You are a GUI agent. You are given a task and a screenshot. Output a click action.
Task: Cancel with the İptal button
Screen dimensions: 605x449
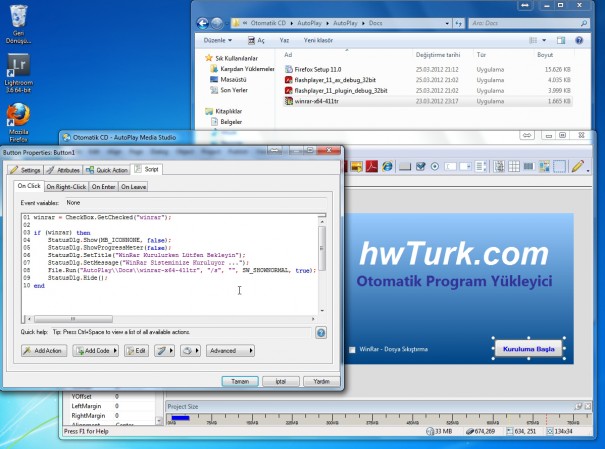(x=281, y=381)
